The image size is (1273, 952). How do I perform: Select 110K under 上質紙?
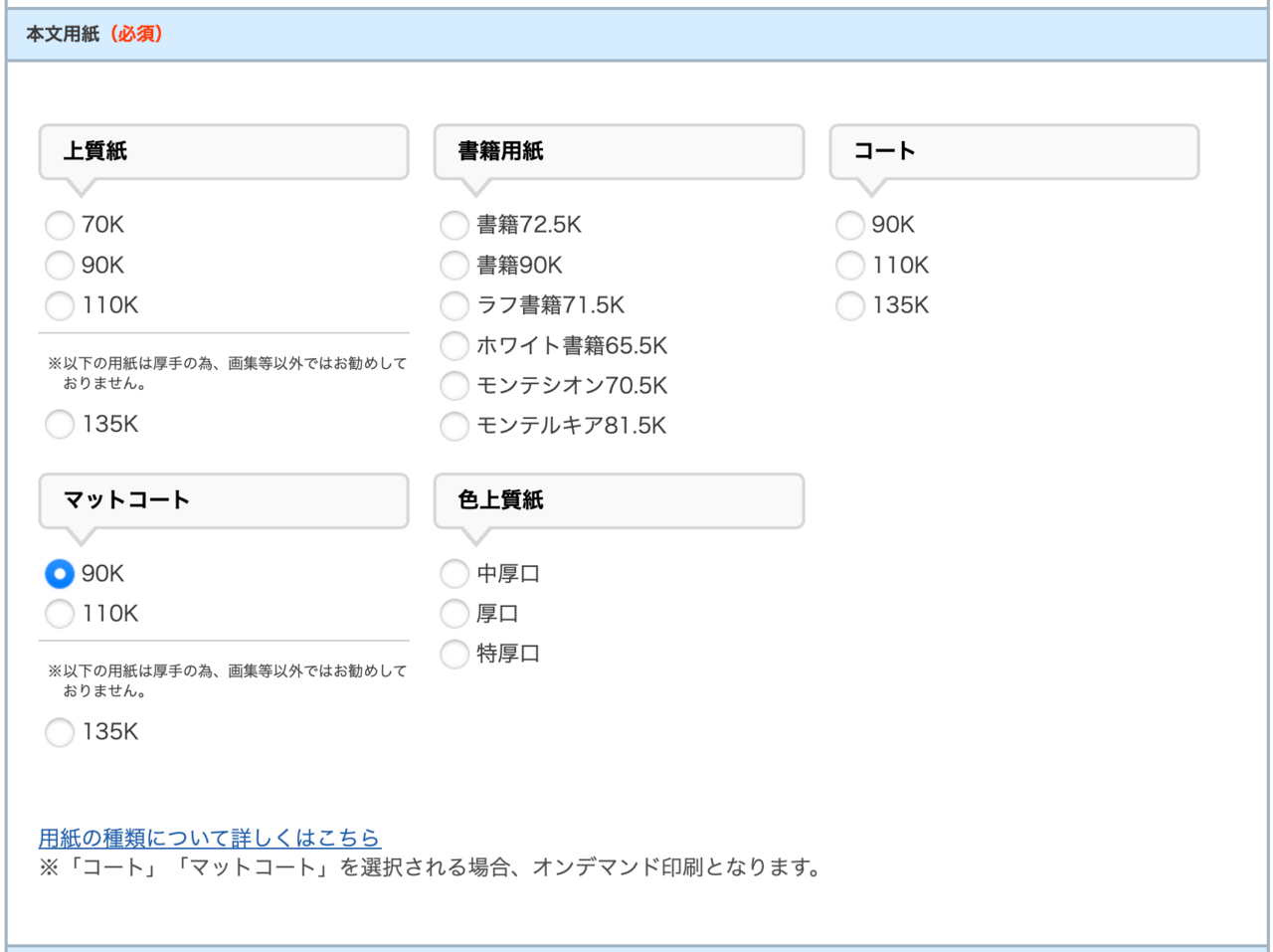point(59,306)
